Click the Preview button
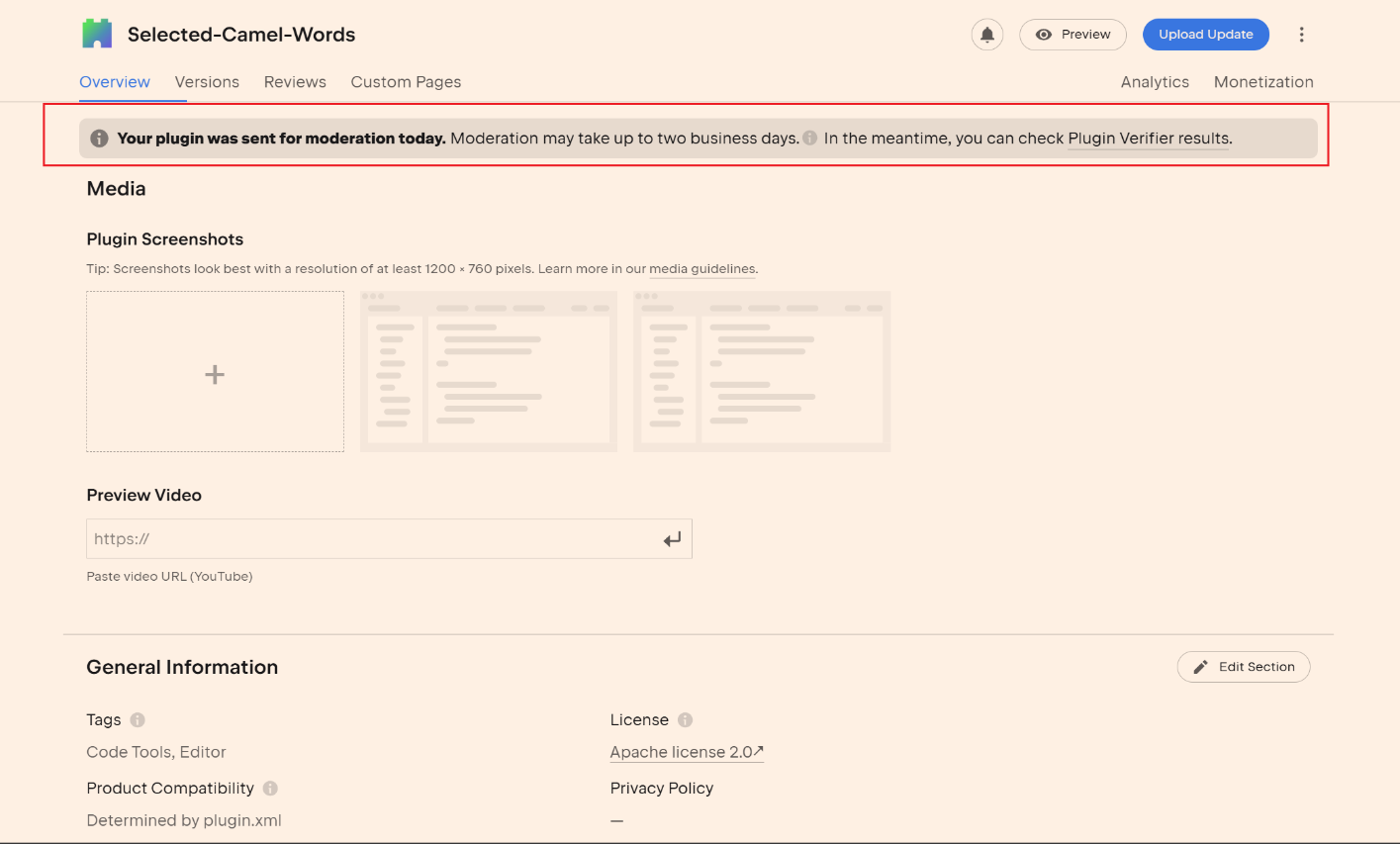This screenshot has height=844, width=1400. point(1073,35)
